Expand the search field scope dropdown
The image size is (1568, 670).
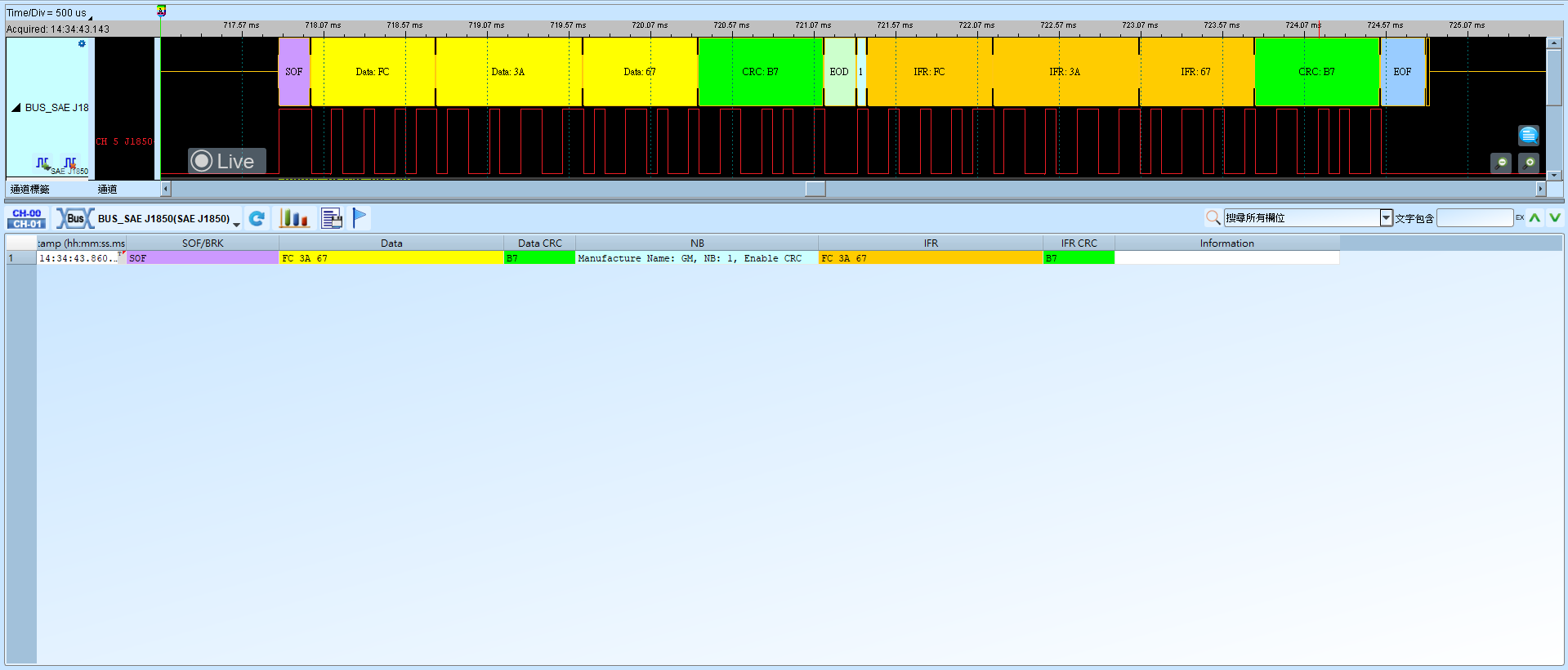pos(1386,217)
